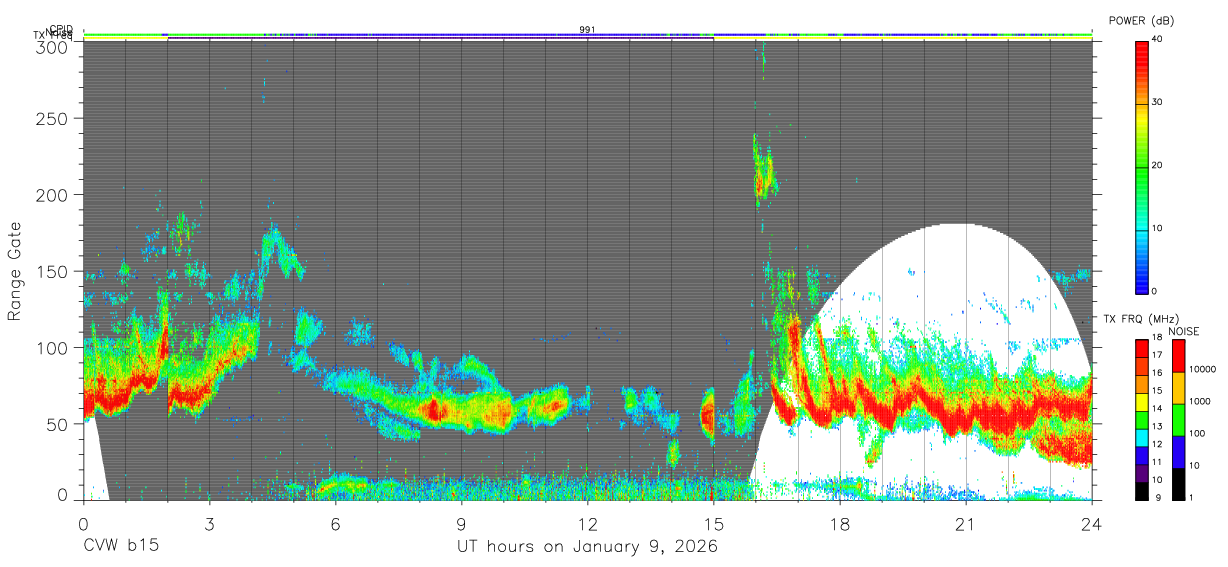Image resolution: width=1228 pixels, height=567 pixels.
Task: Click the 15 MHz tick on TX FRQ scale
Action: click(1157, 392)
